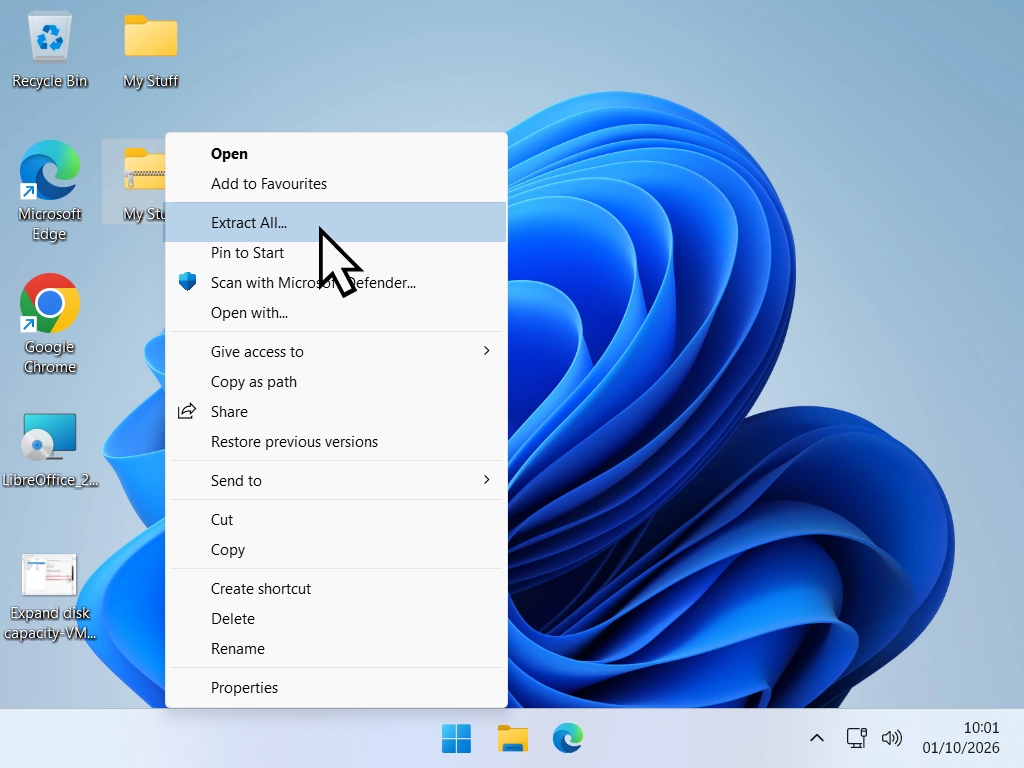Choose Open in the context menu

[336, 154]
